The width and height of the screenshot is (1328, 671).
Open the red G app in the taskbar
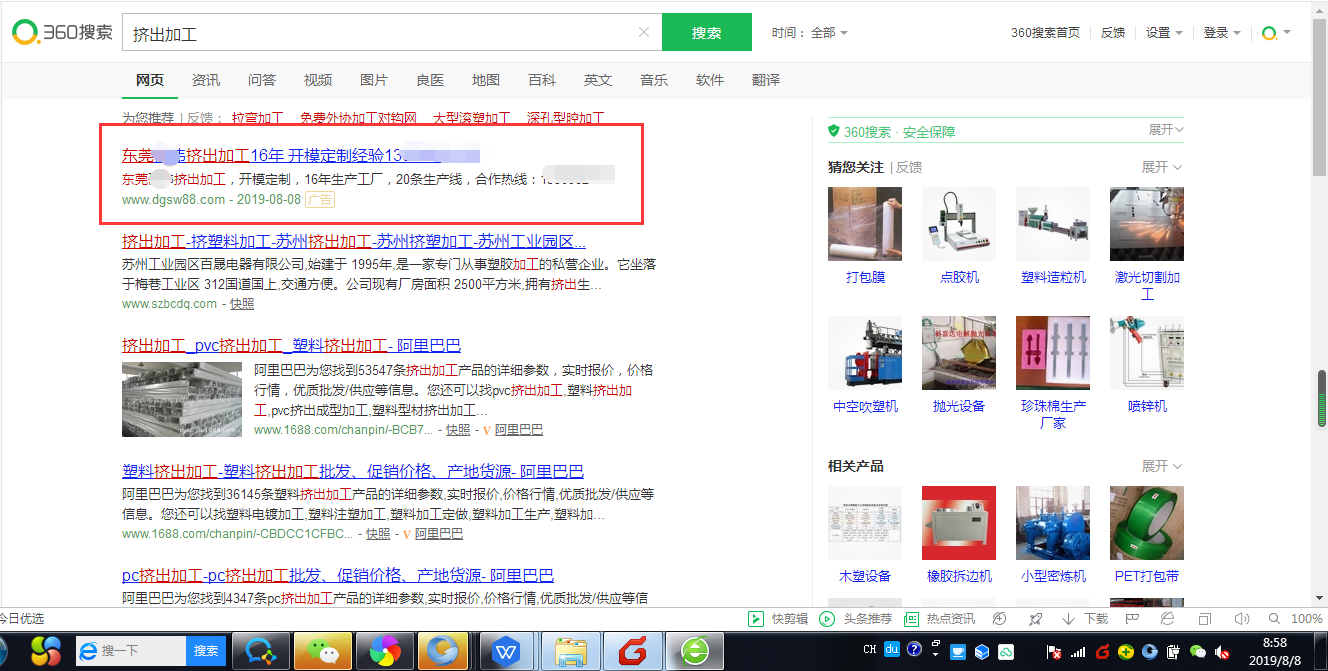[633, 651]
